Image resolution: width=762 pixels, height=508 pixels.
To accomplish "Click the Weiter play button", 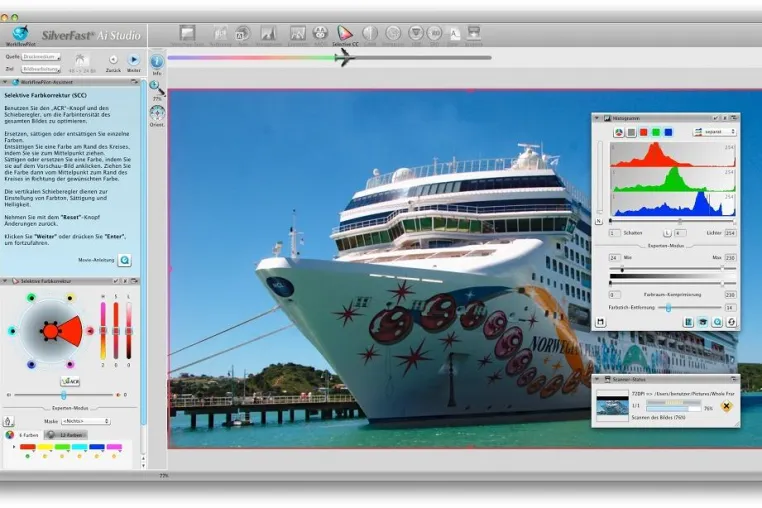I will coord(133,59).
